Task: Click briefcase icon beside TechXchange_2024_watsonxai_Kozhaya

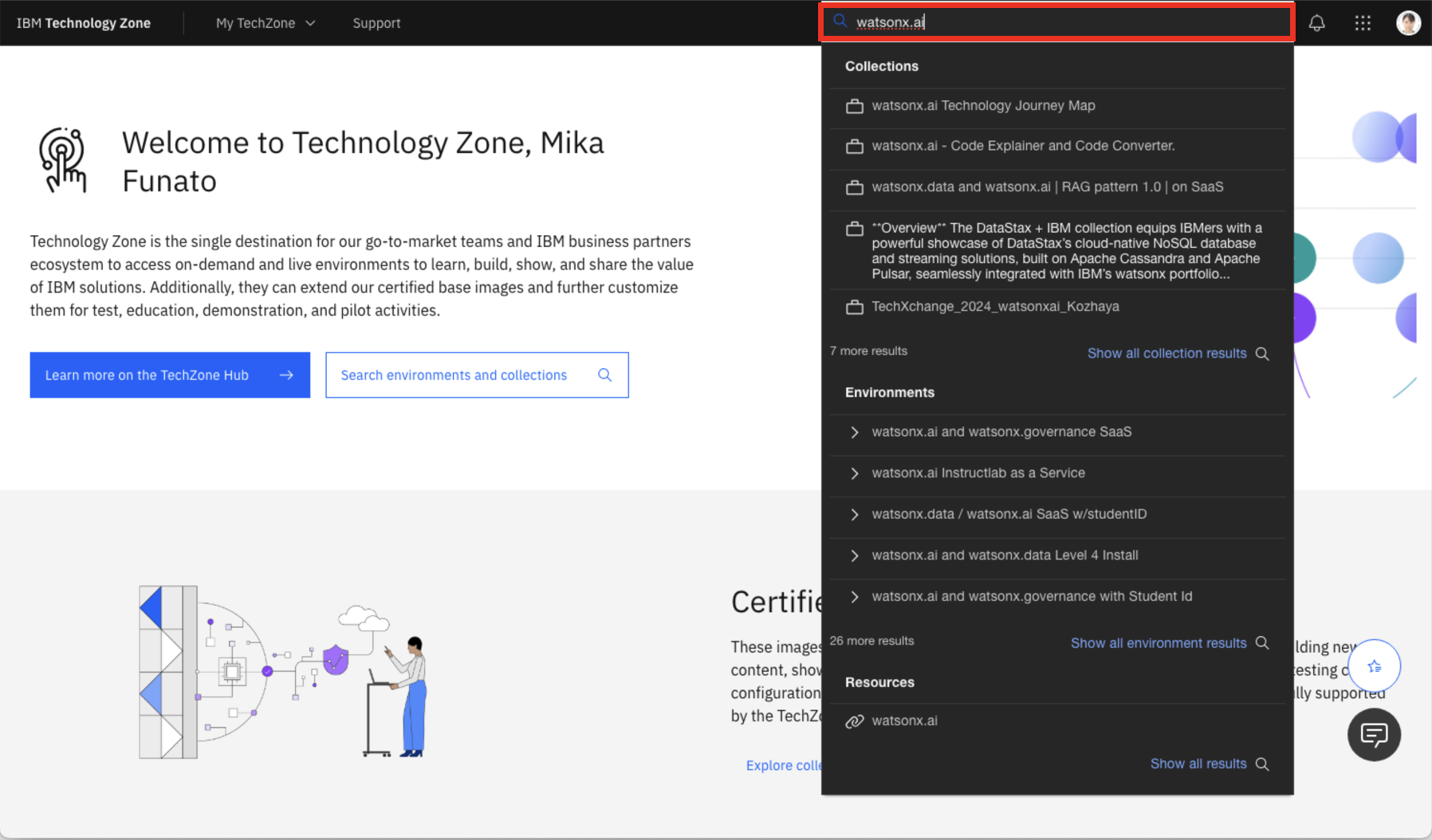Action: tap(855, 307)
